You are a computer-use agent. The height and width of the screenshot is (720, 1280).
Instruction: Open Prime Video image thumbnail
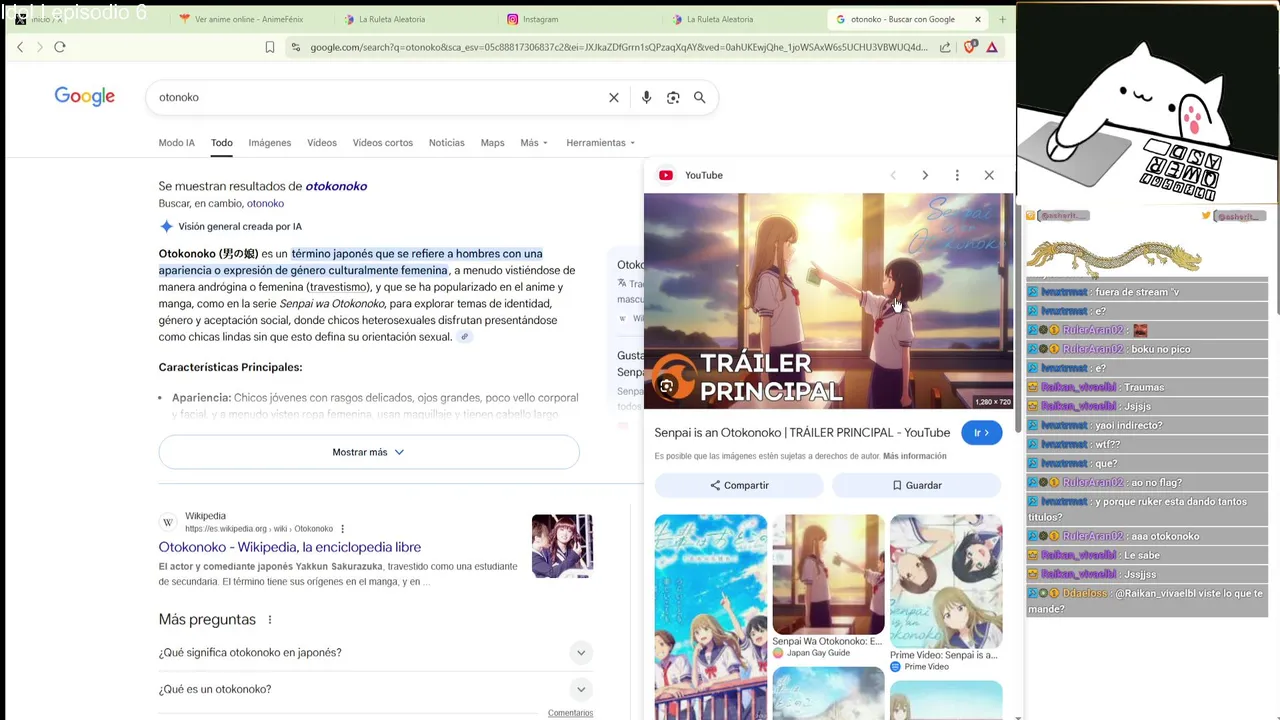(x=946, y=581)
